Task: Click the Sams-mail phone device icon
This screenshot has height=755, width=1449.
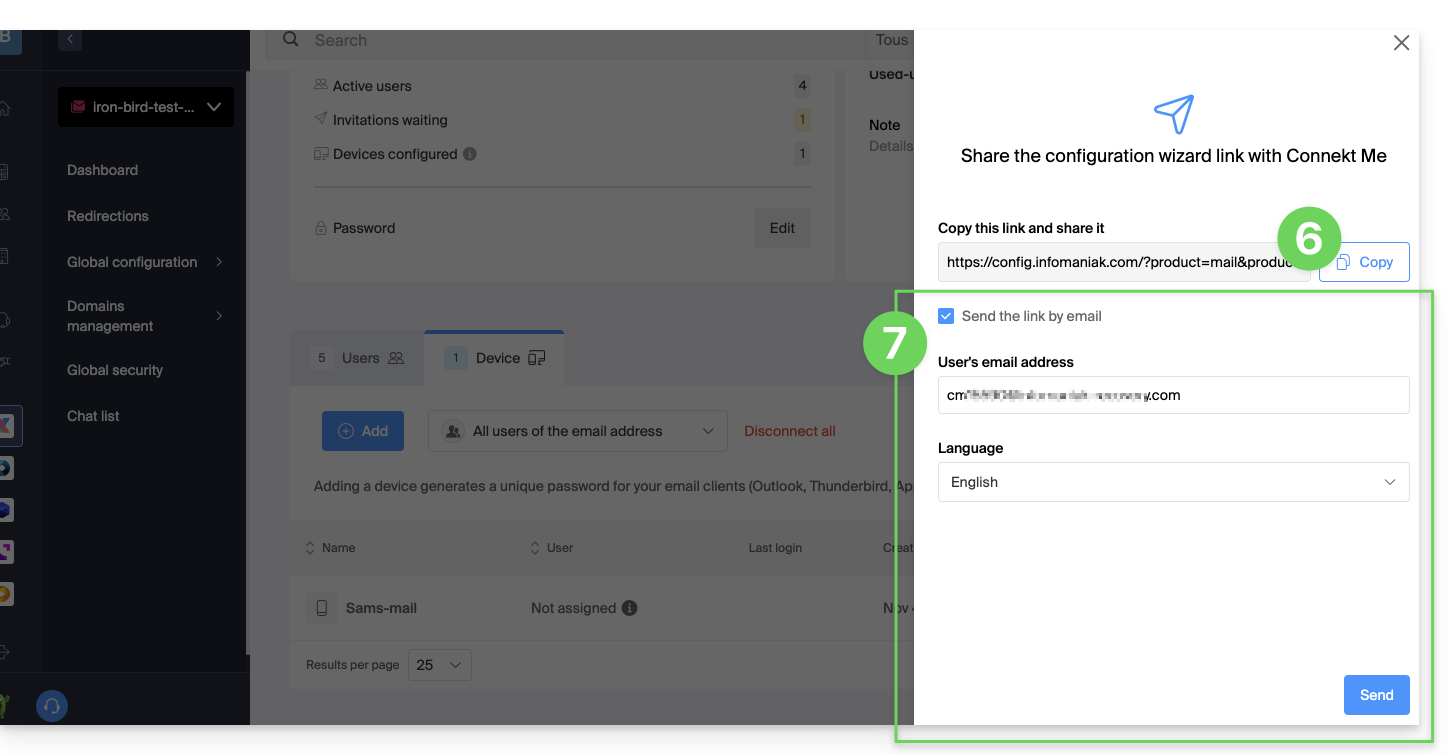Action: (x=322, y=608)
